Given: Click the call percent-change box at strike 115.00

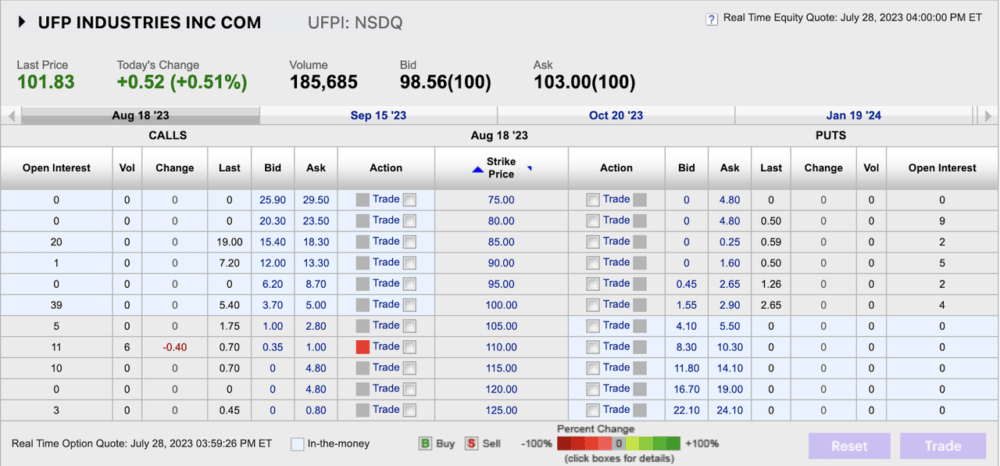Looking at the screenshot, I should click(x=362, y=368).
